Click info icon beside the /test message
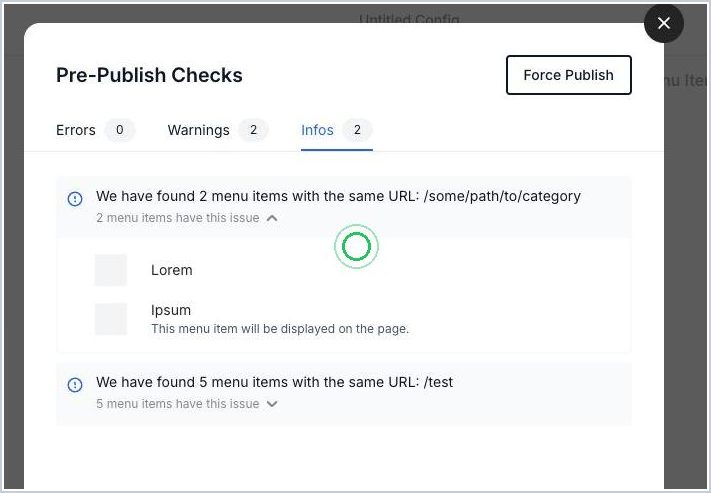Image resolution: width=711 pixels, height=493 pixels. pos(75,385)
